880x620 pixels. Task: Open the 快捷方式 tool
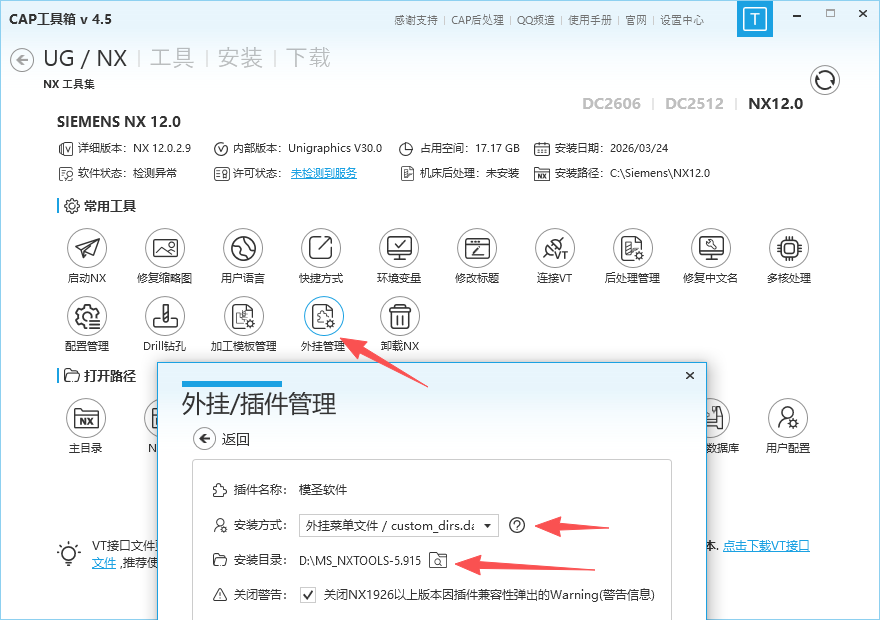321,248
